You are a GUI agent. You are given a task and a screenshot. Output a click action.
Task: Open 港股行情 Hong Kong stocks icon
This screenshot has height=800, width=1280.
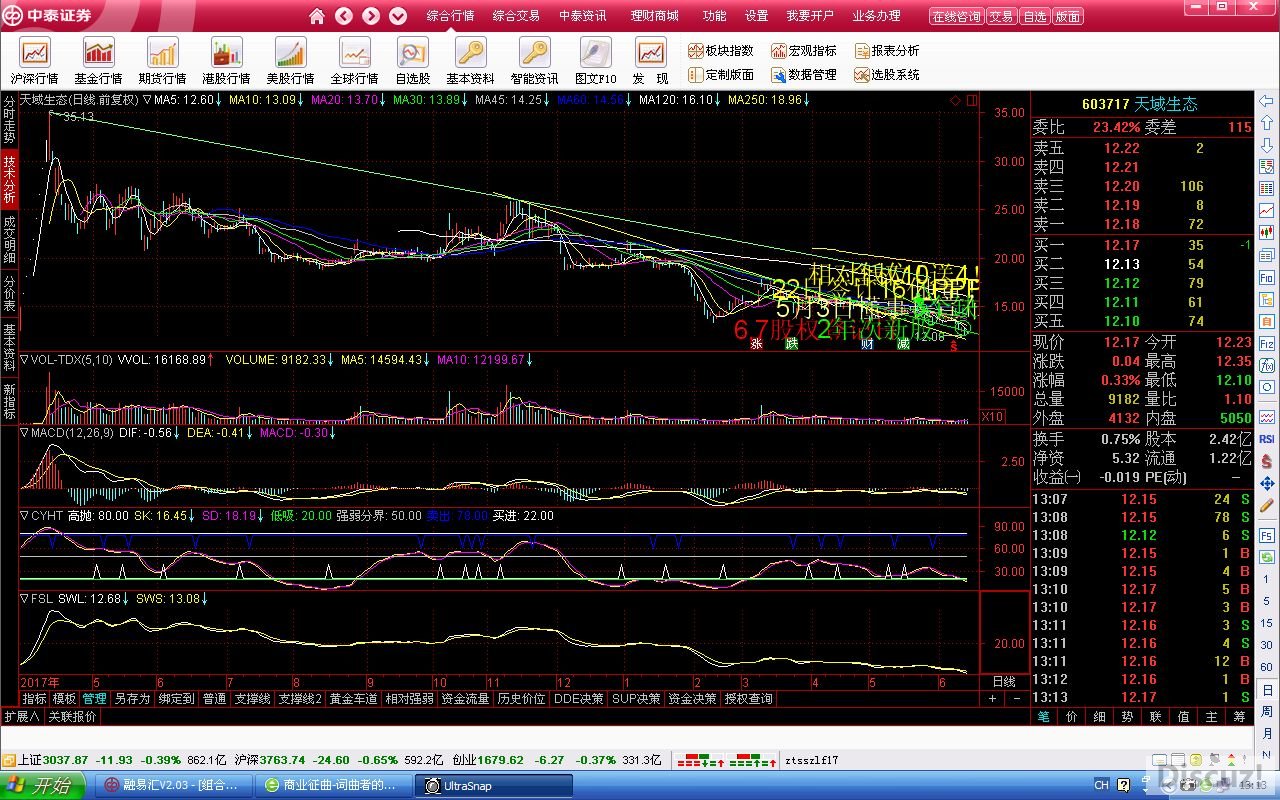(226, 61)
